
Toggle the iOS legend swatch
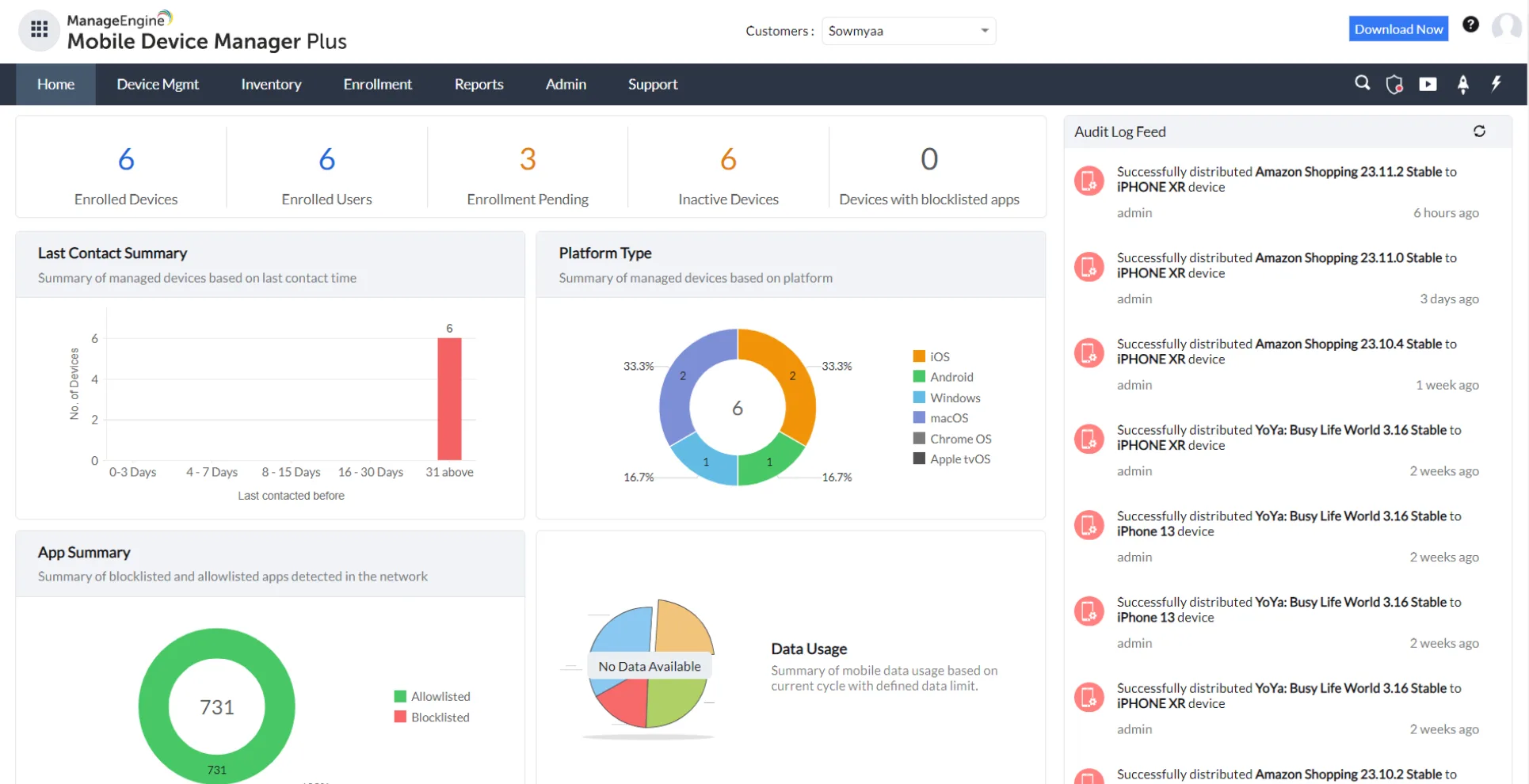coord(919,356)
